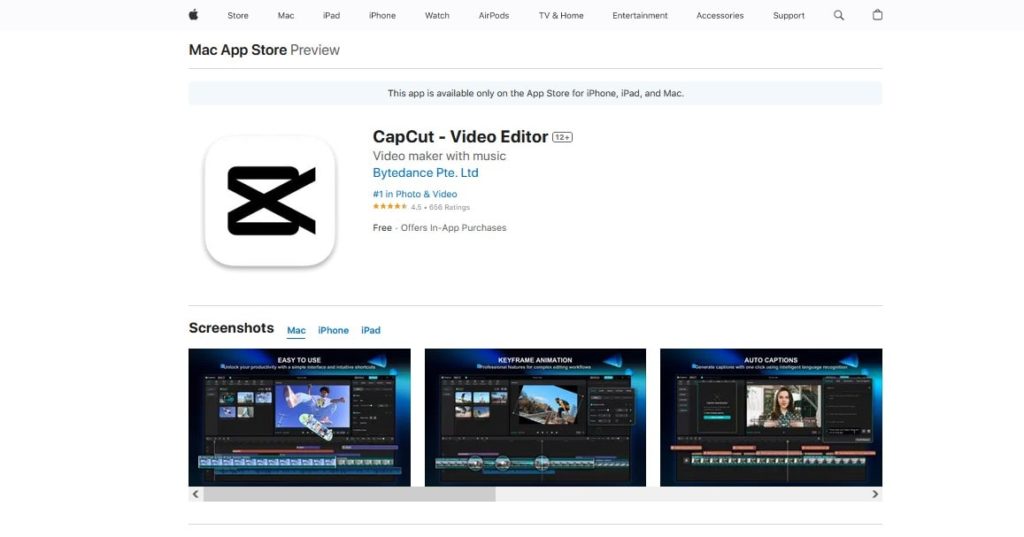
Task: Open the Mac menu item
Action: (x=285, y=16)
